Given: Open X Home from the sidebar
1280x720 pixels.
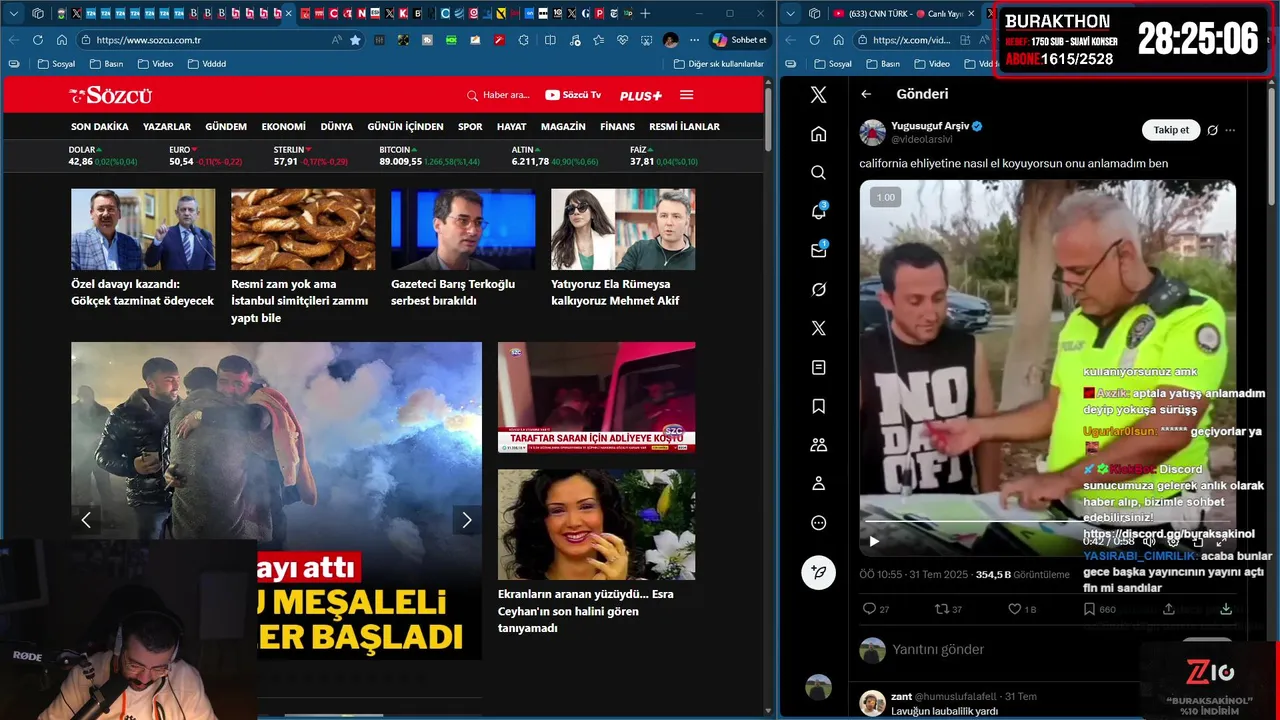Looking at the screenshot, I should point(818,134).
